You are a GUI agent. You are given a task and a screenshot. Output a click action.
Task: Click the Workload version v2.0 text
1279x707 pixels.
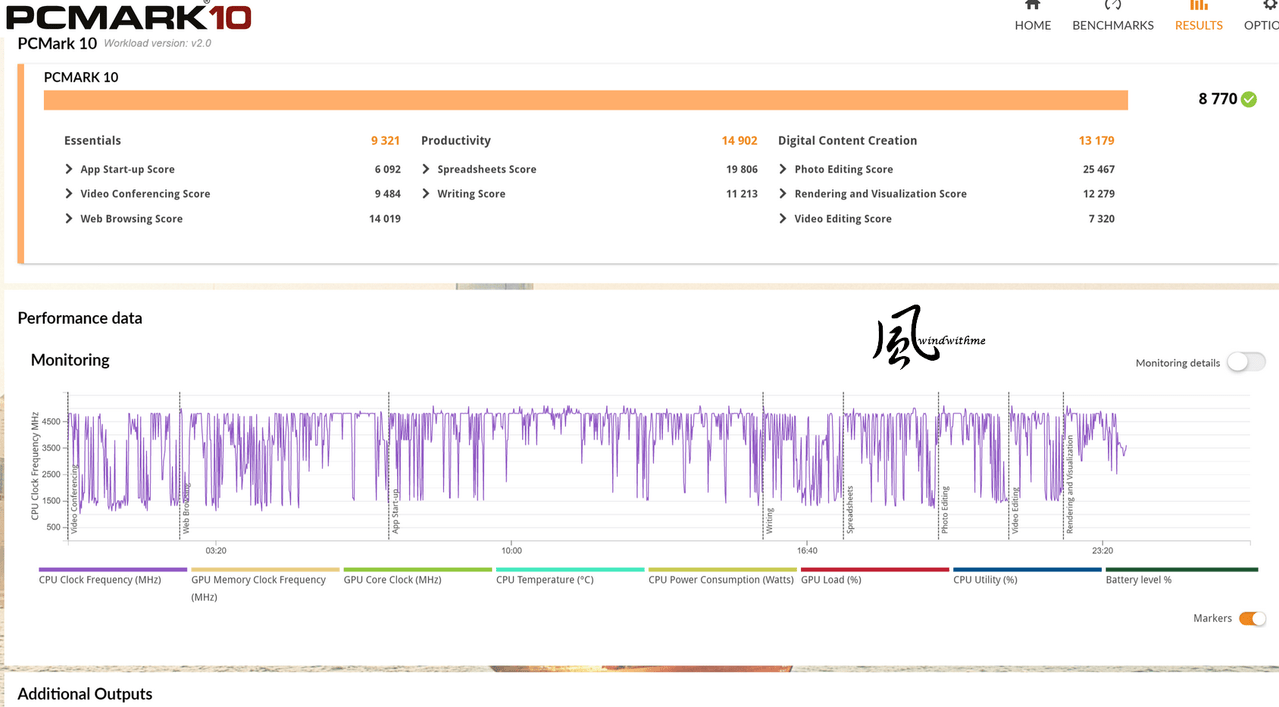pos(158,43)
